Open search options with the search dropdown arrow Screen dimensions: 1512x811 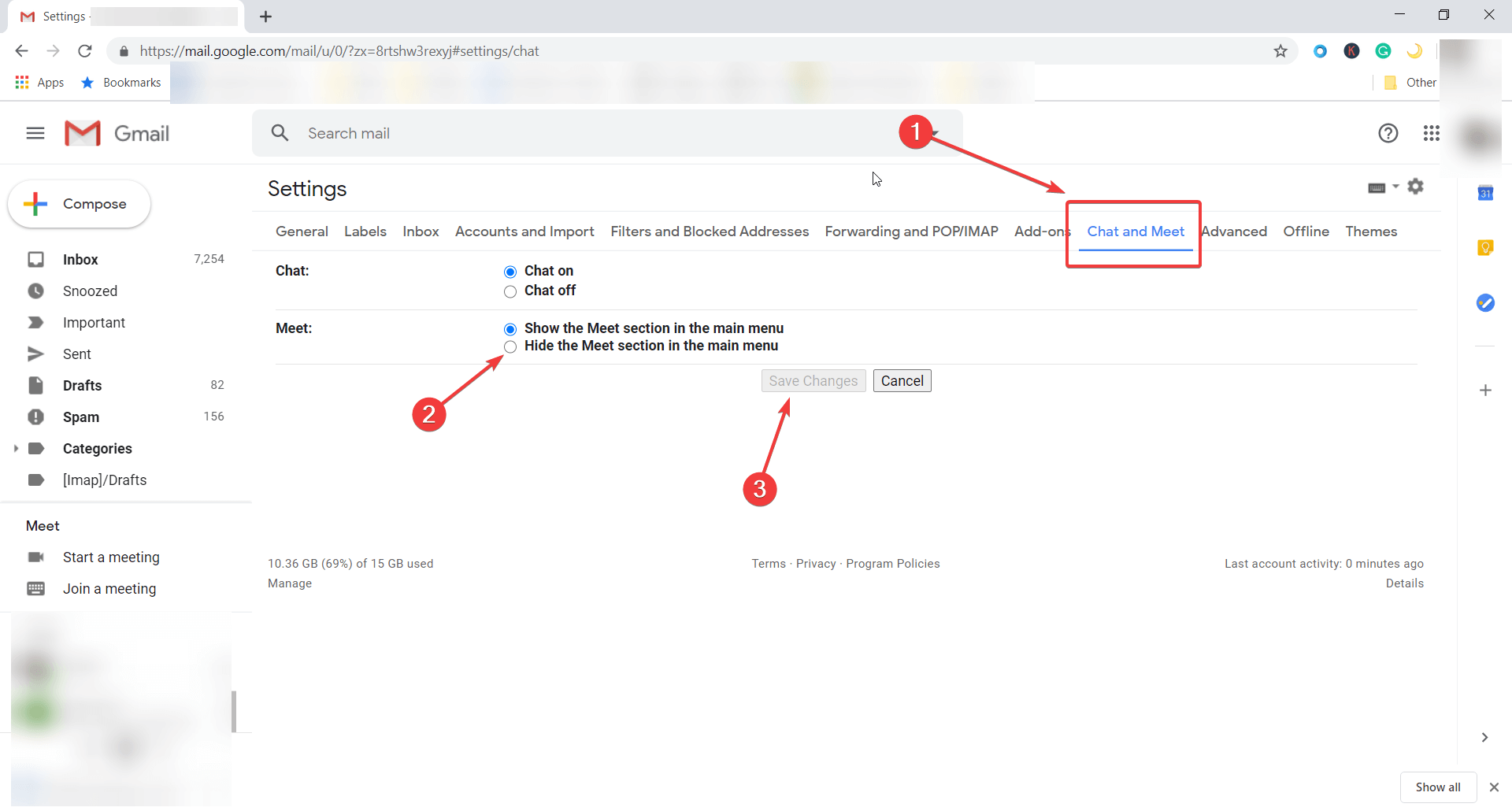point(936,133)
